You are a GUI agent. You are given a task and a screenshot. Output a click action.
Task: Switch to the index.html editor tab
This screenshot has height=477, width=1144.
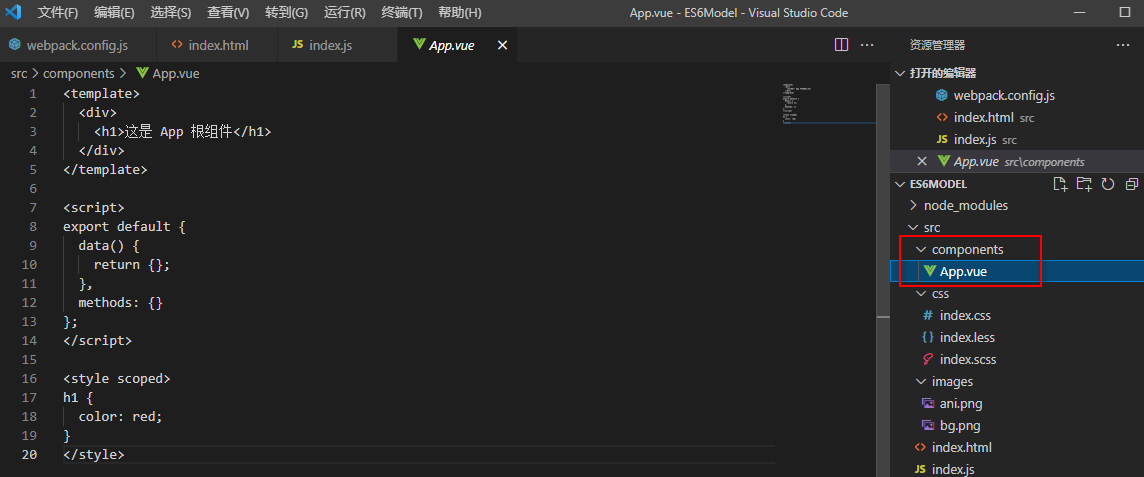coord(217,45)
